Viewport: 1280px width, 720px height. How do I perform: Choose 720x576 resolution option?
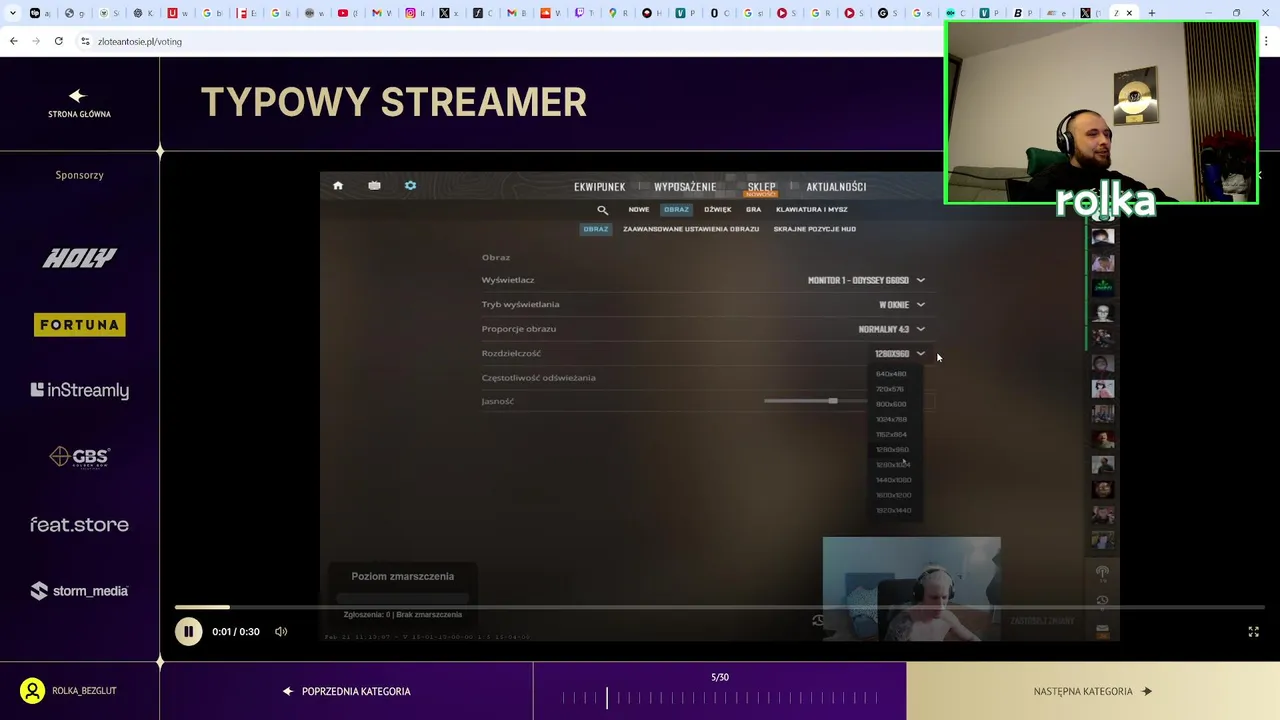tap(890, 389)
